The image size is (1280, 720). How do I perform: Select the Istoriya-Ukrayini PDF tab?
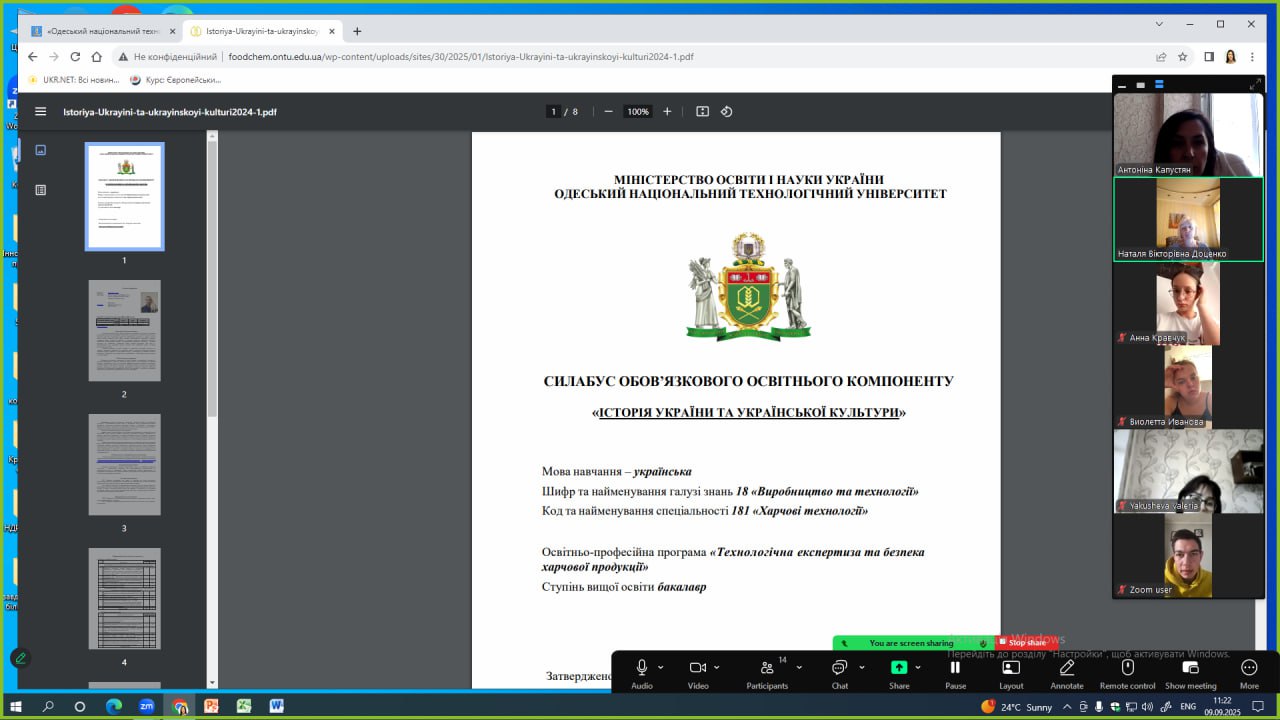point(262,31)
